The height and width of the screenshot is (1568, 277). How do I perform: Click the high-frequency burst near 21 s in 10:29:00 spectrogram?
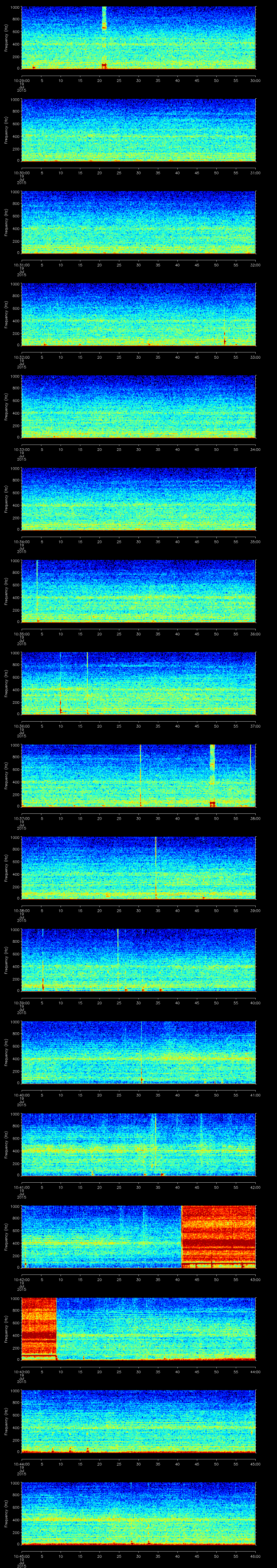click(x=104, y=18)
